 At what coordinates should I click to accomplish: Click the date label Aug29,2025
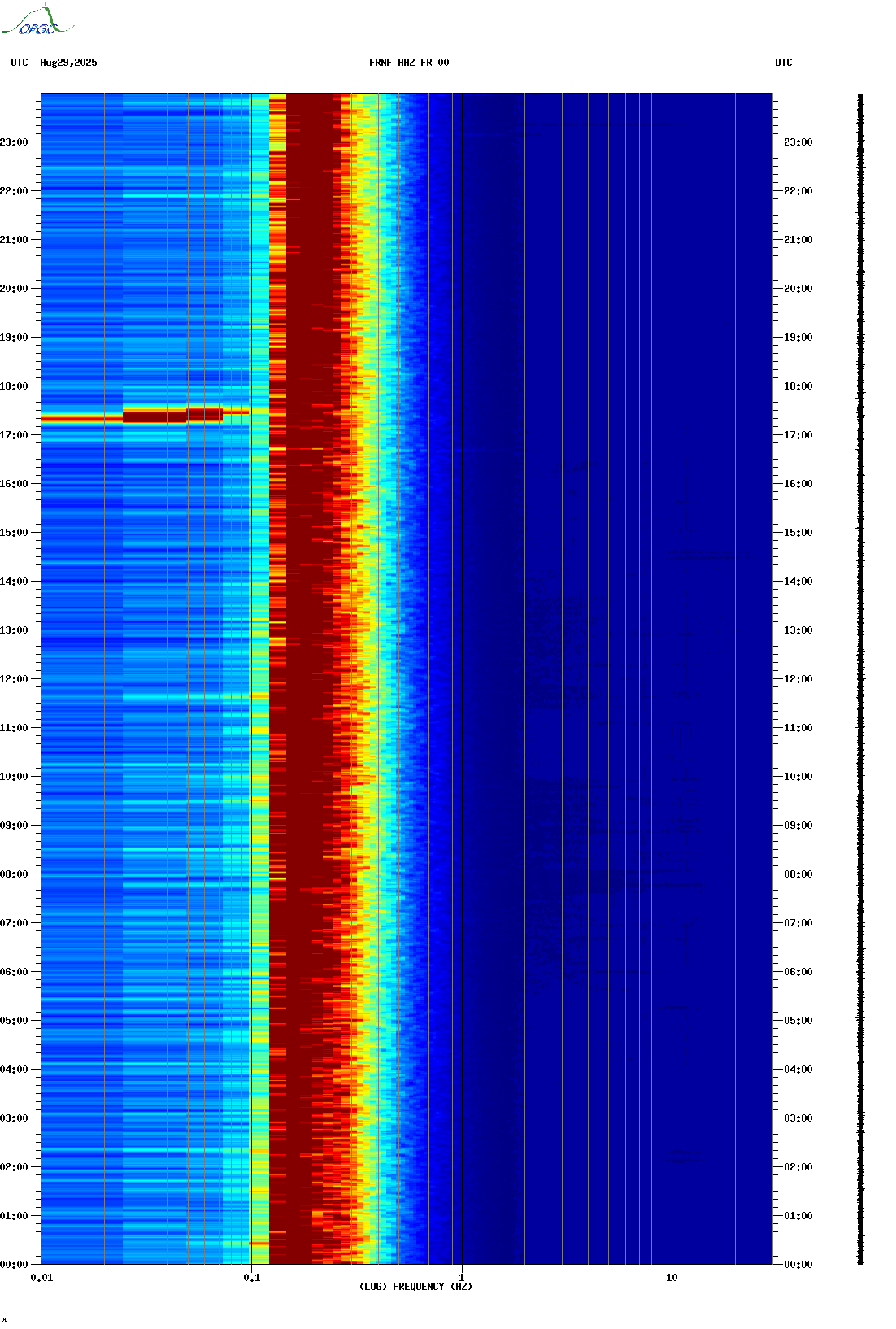tap(68, 63)
